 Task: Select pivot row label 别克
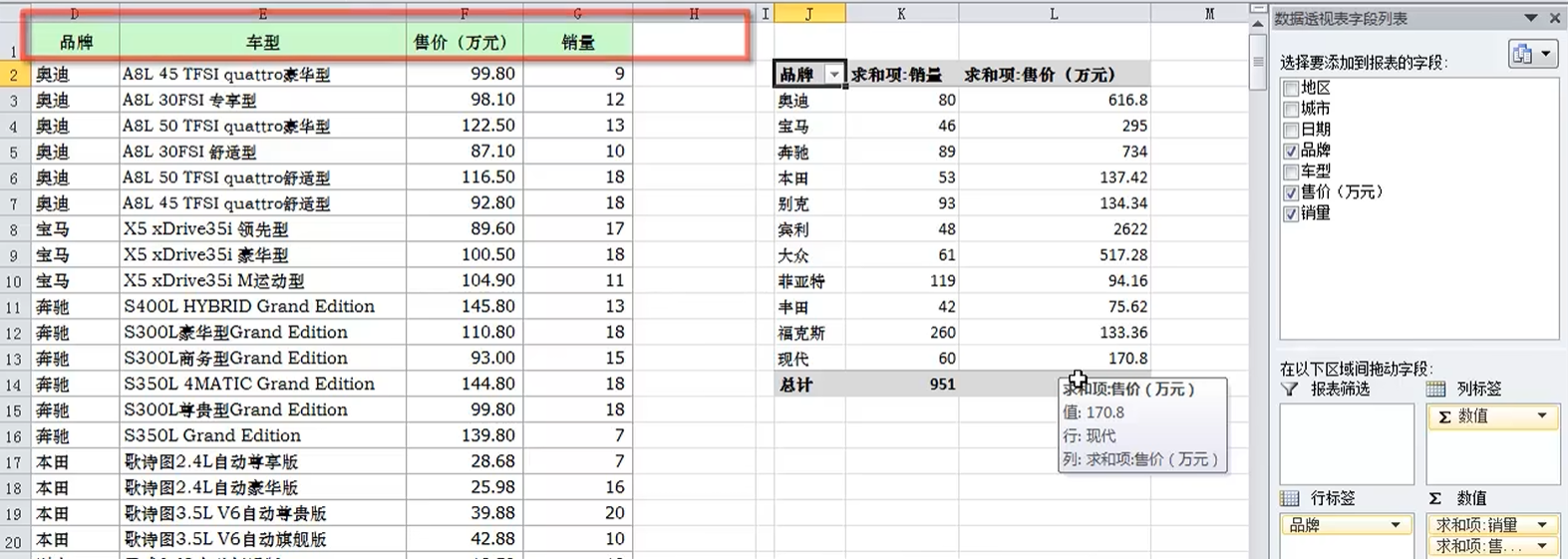point(809,204)
